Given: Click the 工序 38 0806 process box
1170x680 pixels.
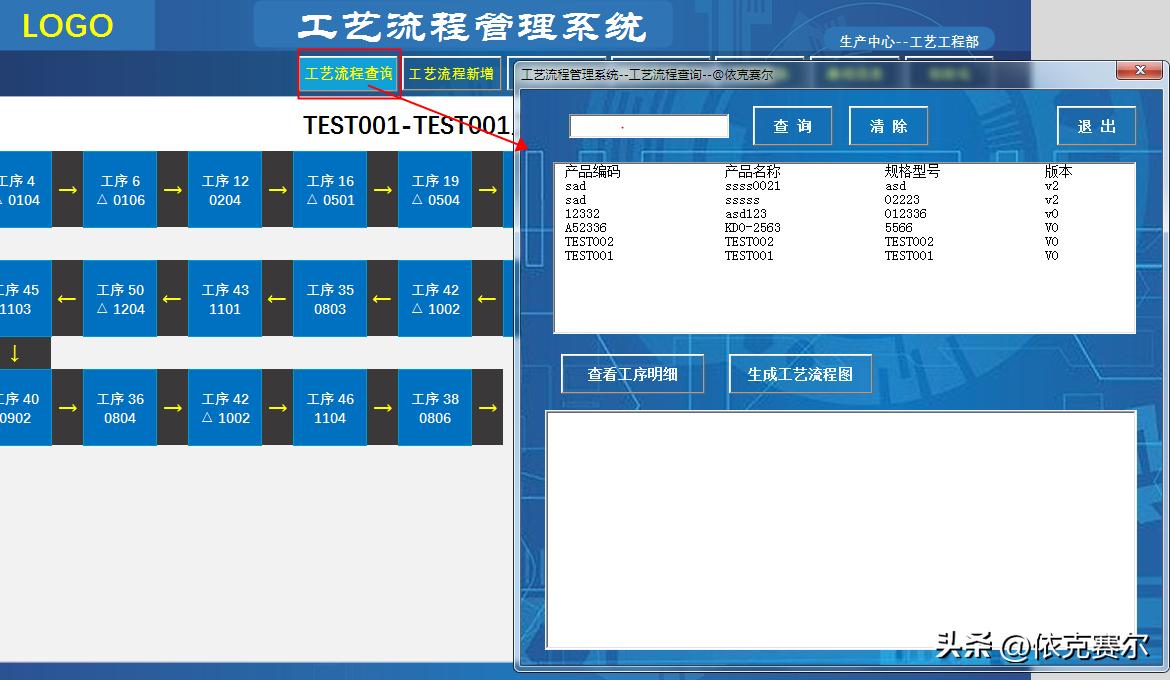Looking at the screenshot, I should click(435, 407).
